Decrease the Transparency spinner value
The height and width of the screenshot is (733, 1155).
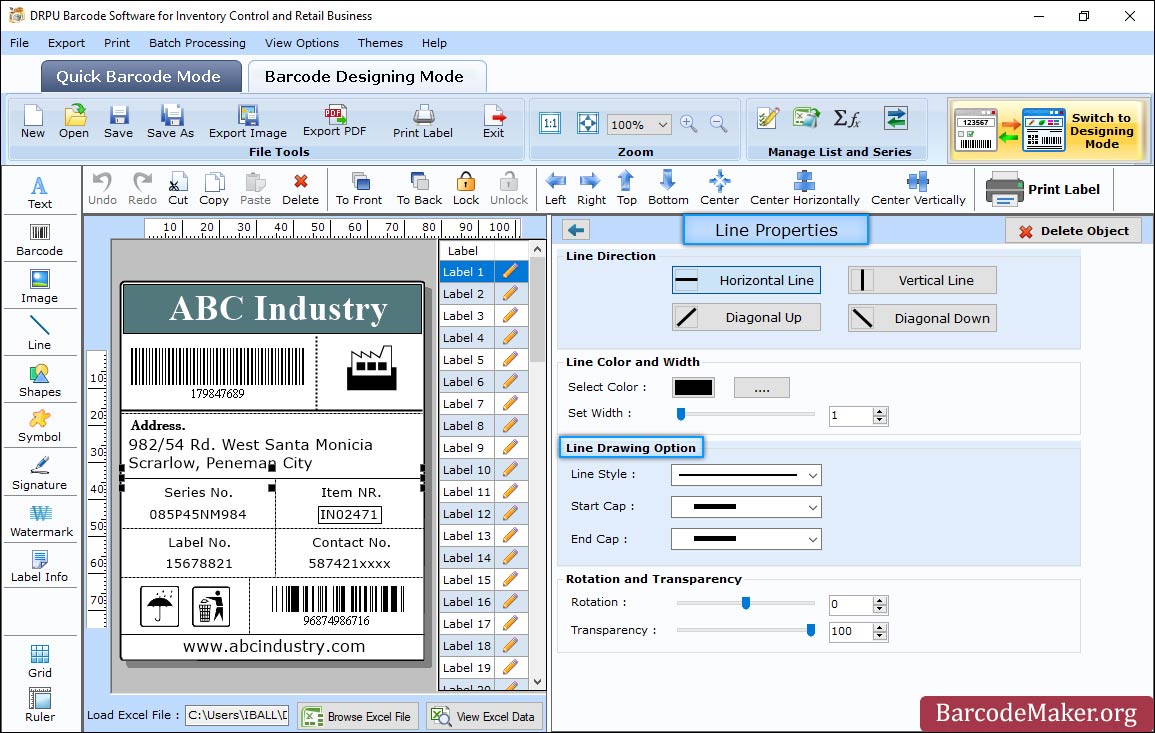tap(880, 636)
